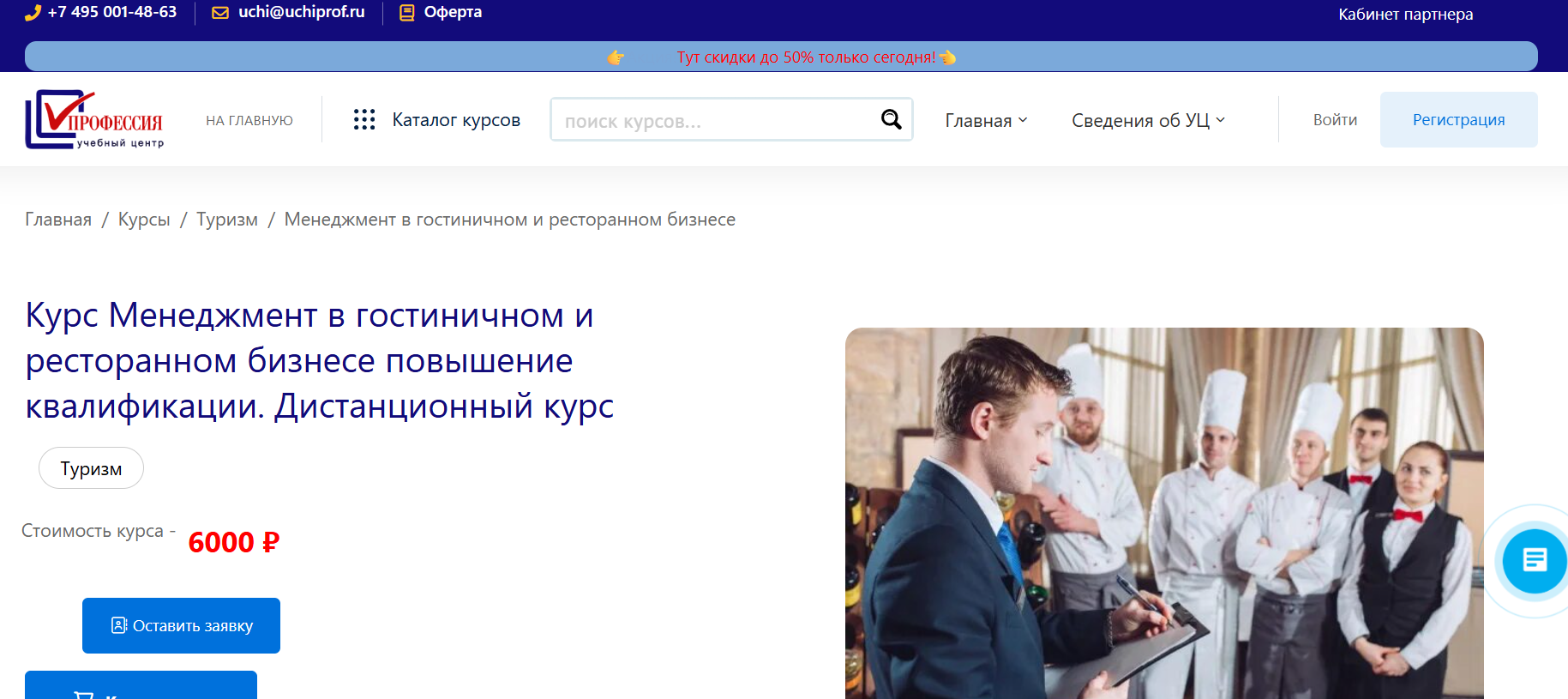The height and width of the screenshot is (699, 1568).
Task: Click the Войти link
Action: [x=1335, y=120]
